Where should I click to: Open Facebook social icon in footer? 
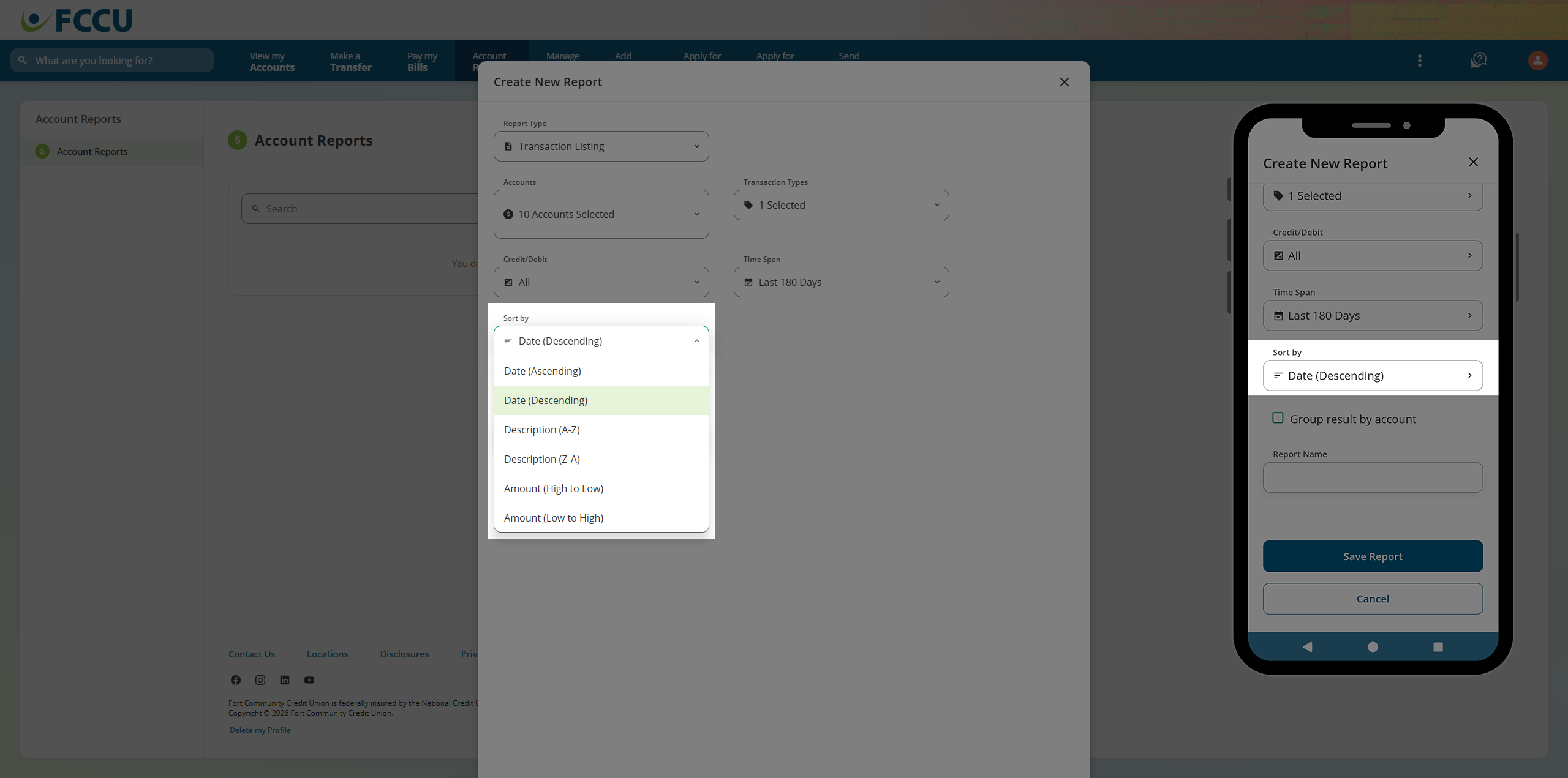pos(236,680)
